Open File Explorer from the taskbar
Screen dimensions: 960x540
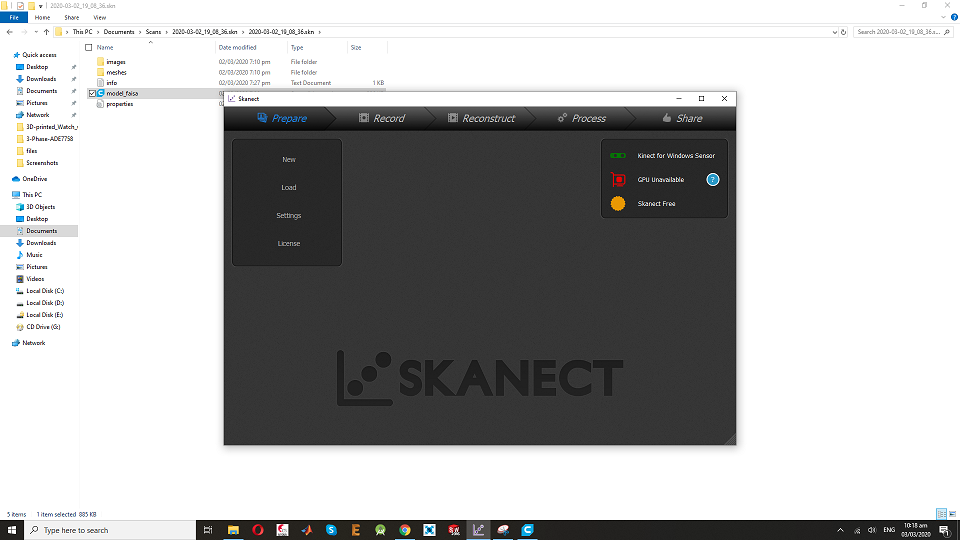pyautogui.click(x=233, y=530)
